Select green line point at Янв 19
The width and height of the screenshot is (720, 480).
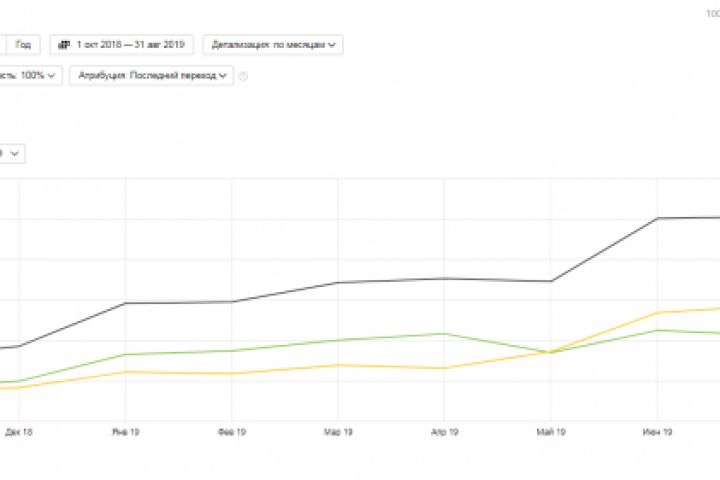point(125,354)
